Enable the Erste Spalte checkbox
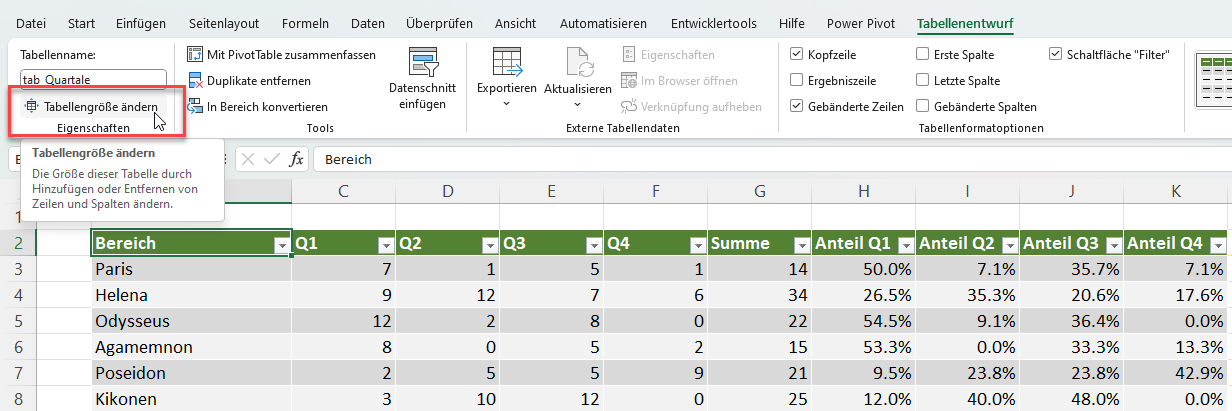Viewport: 1232px width, 411px height. 923,55
